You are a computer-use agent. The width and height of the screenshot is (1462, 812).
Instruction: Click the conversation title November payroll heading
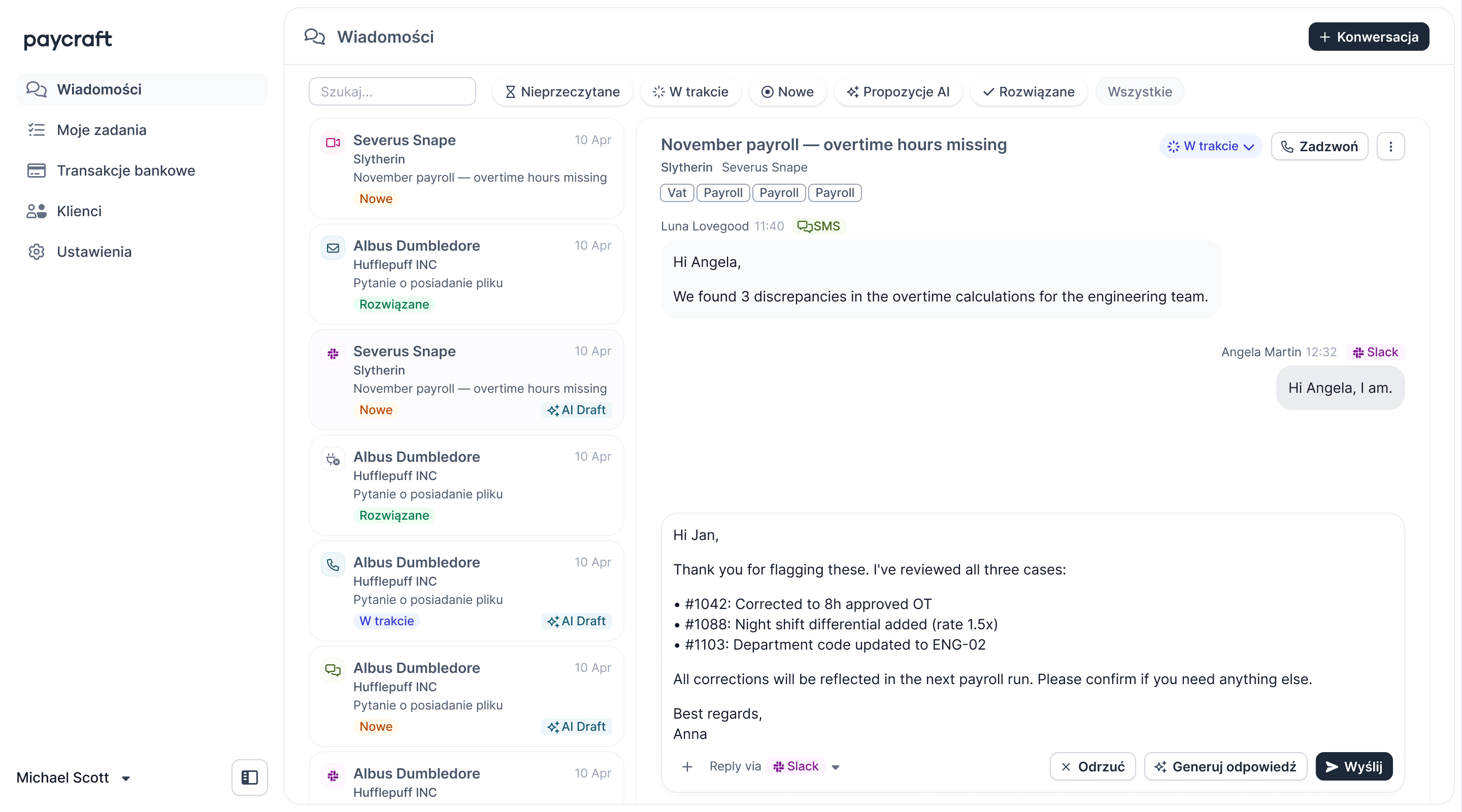[833, 145]
